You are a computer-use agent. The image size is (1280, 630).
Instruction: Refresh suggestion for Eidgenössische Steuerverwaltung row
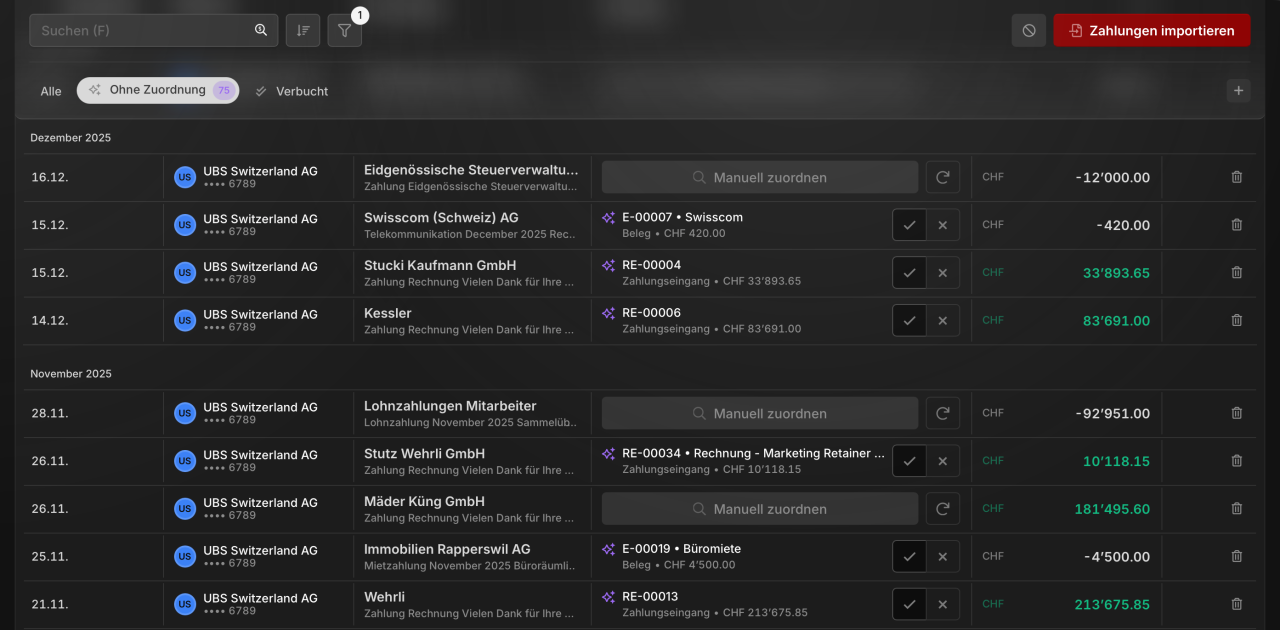pos(942,177)
